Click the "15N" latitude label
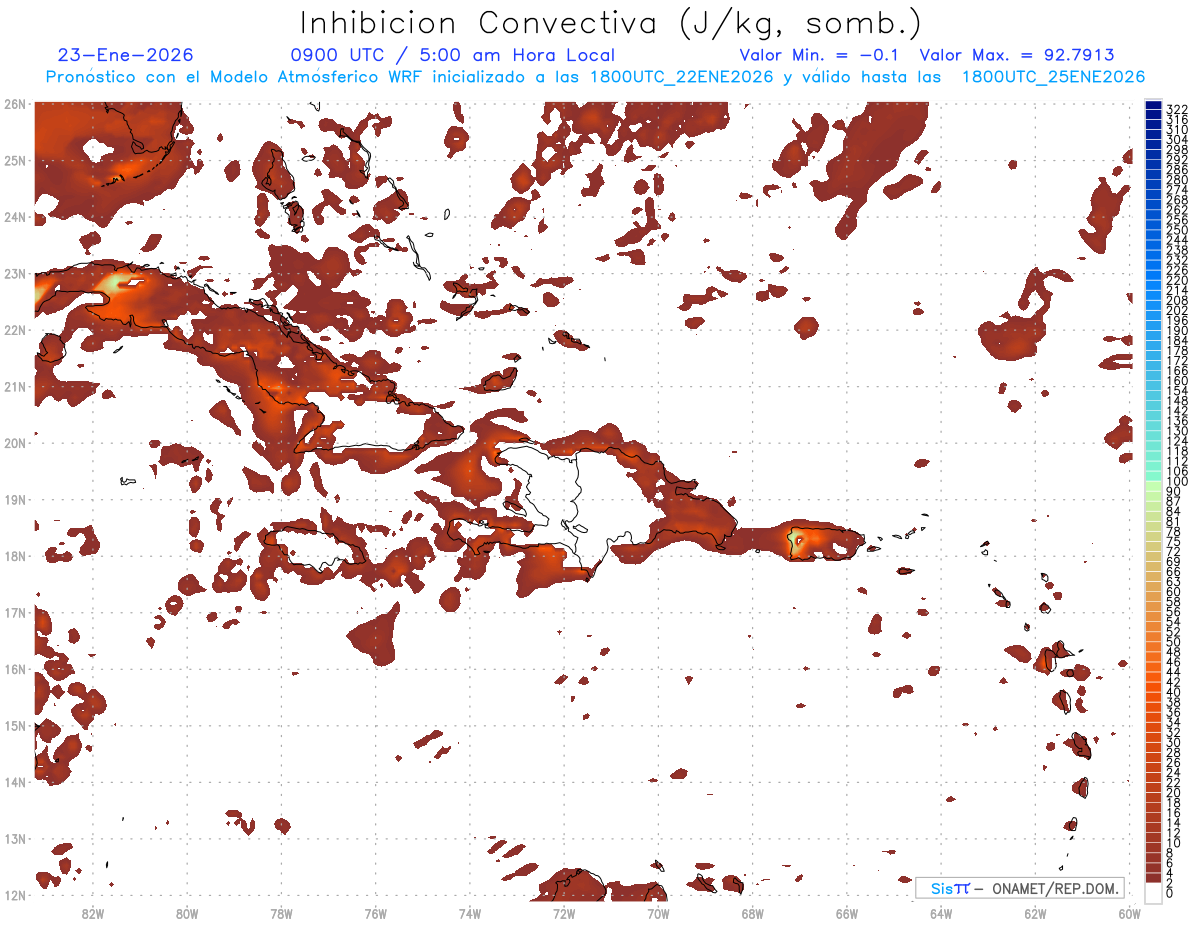The height and width of the screenshot is (927, 1200). point(14,725)
